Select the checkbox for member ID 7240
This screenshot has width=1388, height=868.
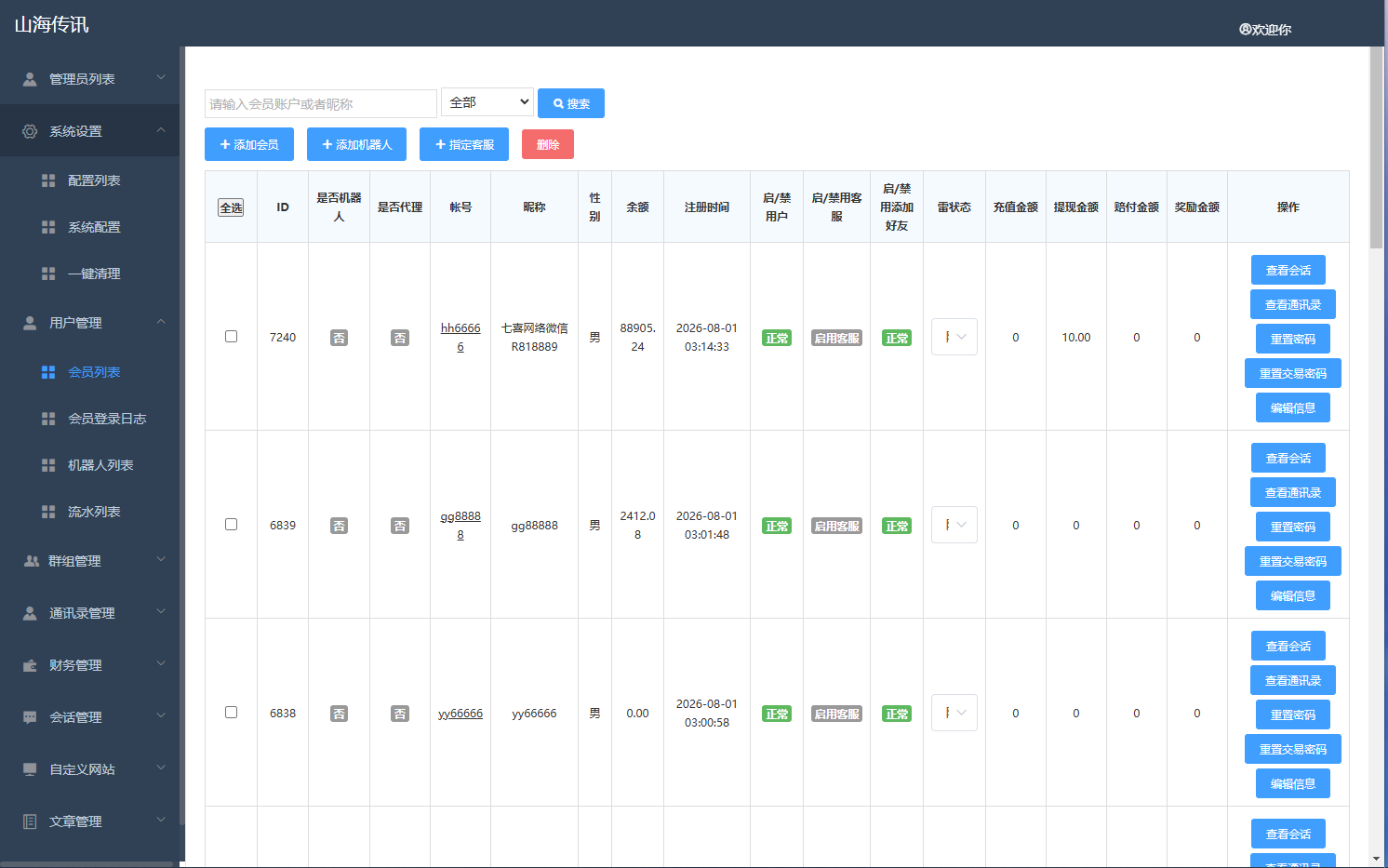tap(231, 337)
